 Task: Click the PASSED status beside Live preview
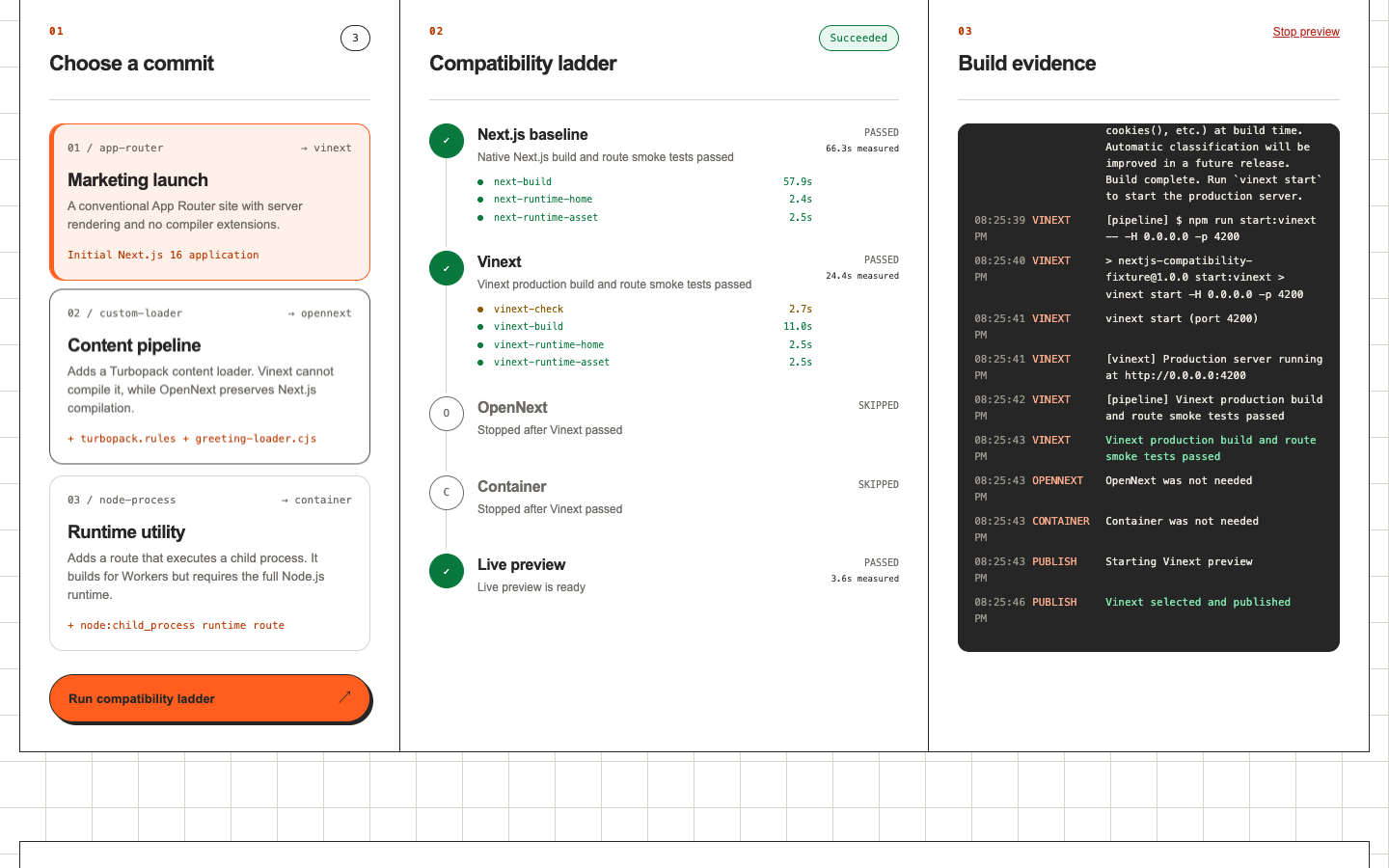[882, 563]
